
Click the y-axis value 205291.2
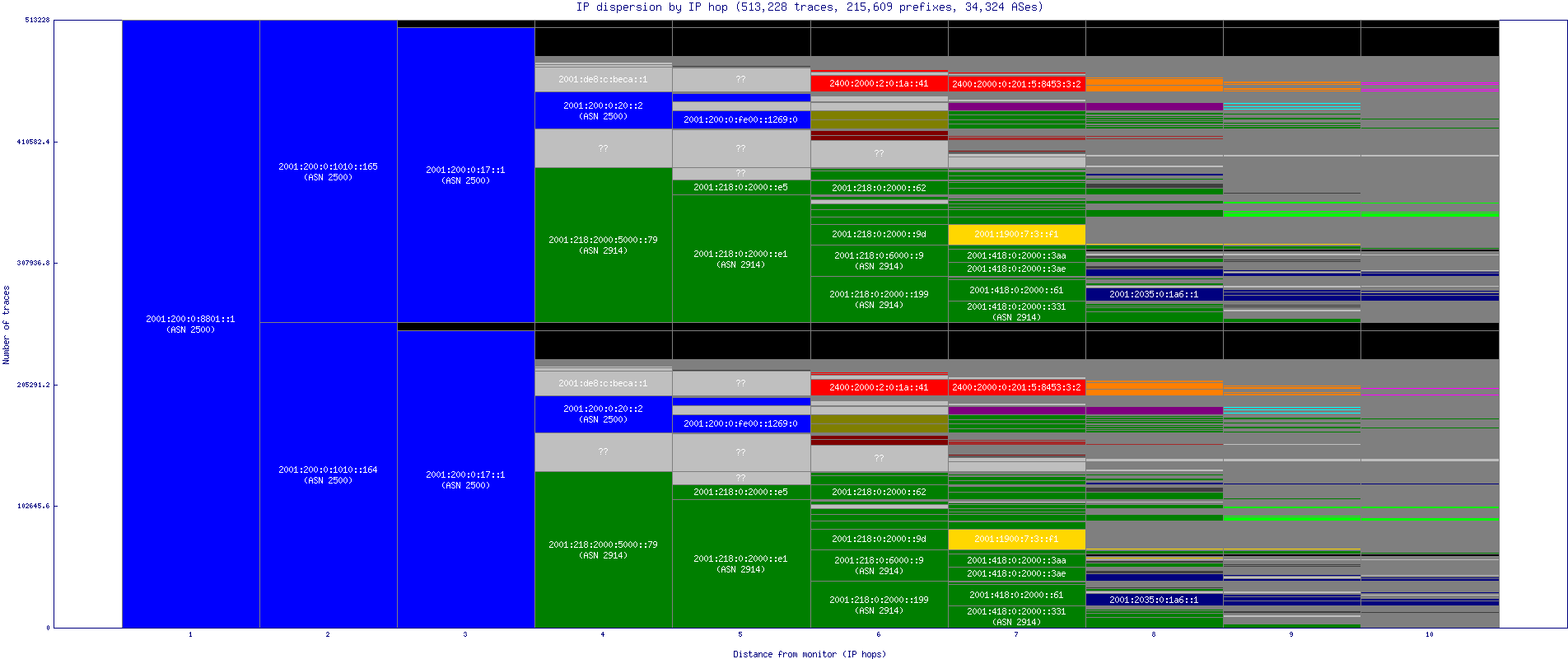tap(33, 385)
